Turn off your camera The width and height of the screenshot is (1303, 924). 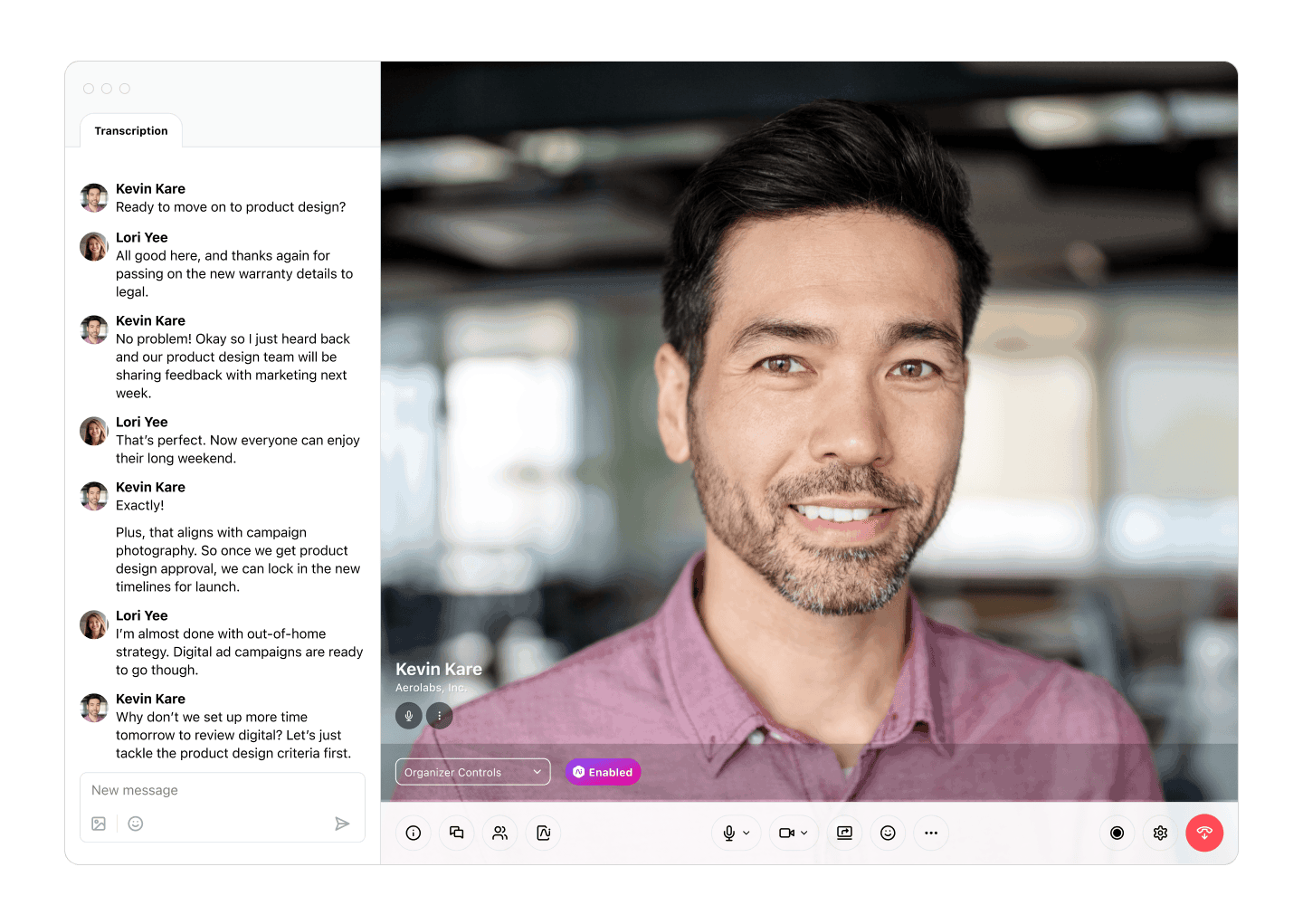click(x=788, y=833)
